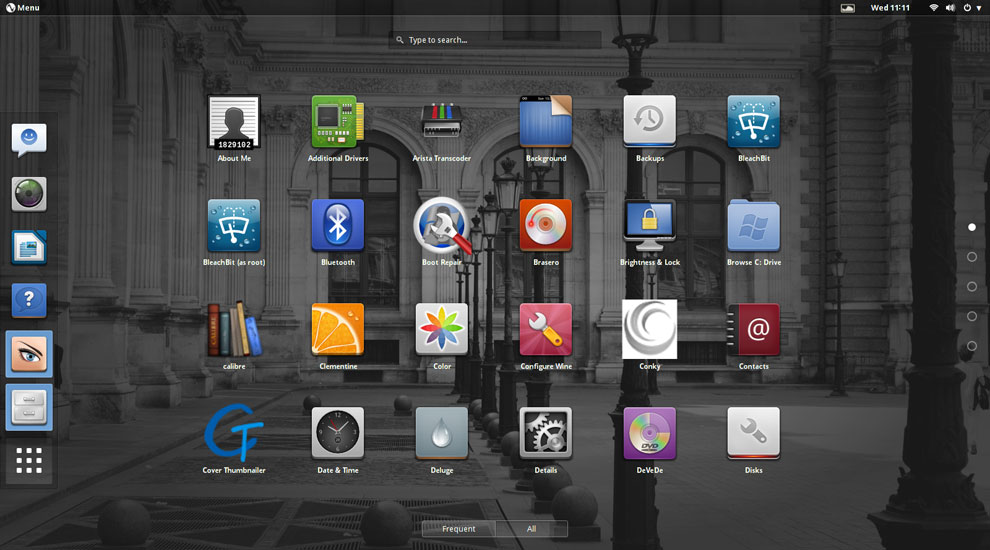Open the chat smiley dock icon
The height and width of the screenshot is (550, 990).
coord(29,140)
